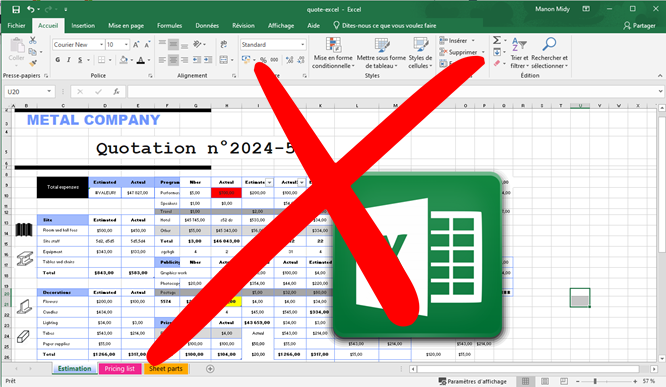Save the workbook with the floppy disk icon
This screenshot has height=387, width=666.
point(16,9)
